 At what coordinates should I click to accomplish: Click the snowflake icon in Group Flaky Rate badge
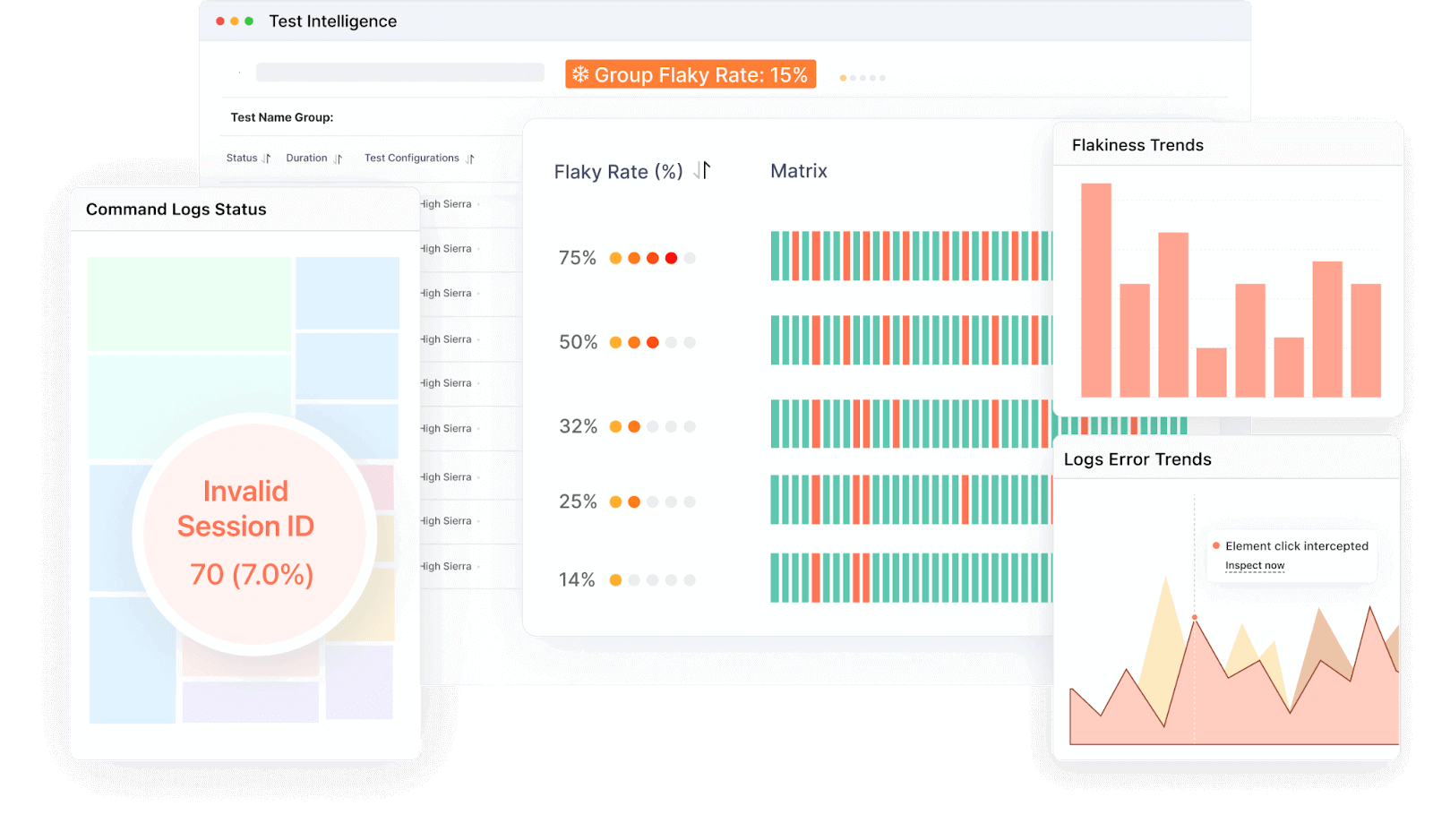[x=580, y=74]
